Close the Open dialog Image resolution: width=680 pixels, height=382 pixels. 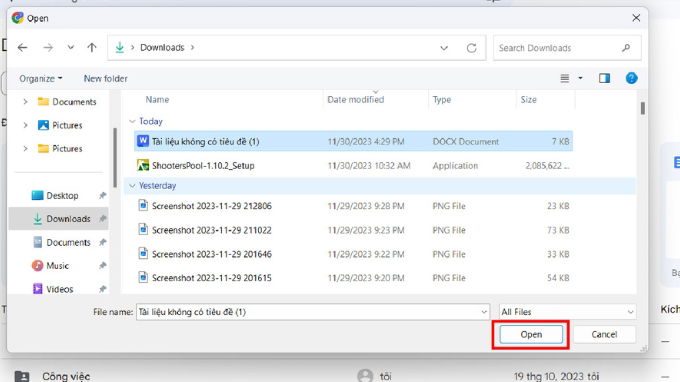[636, 18]
